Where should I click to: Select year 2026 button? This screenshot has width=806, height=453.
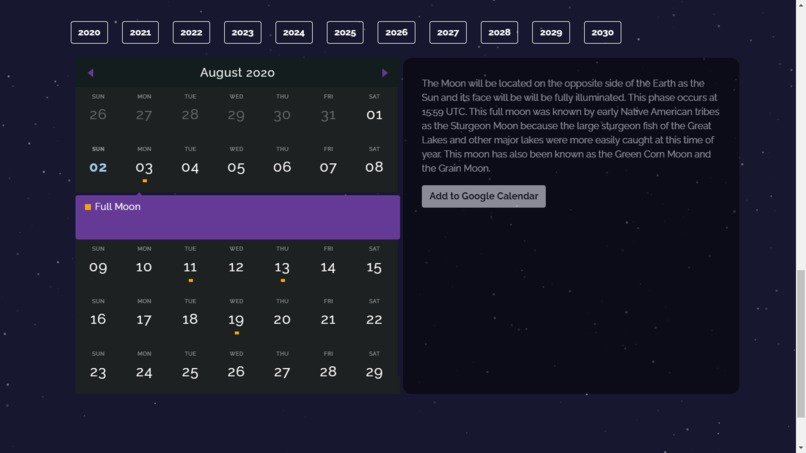396,32
